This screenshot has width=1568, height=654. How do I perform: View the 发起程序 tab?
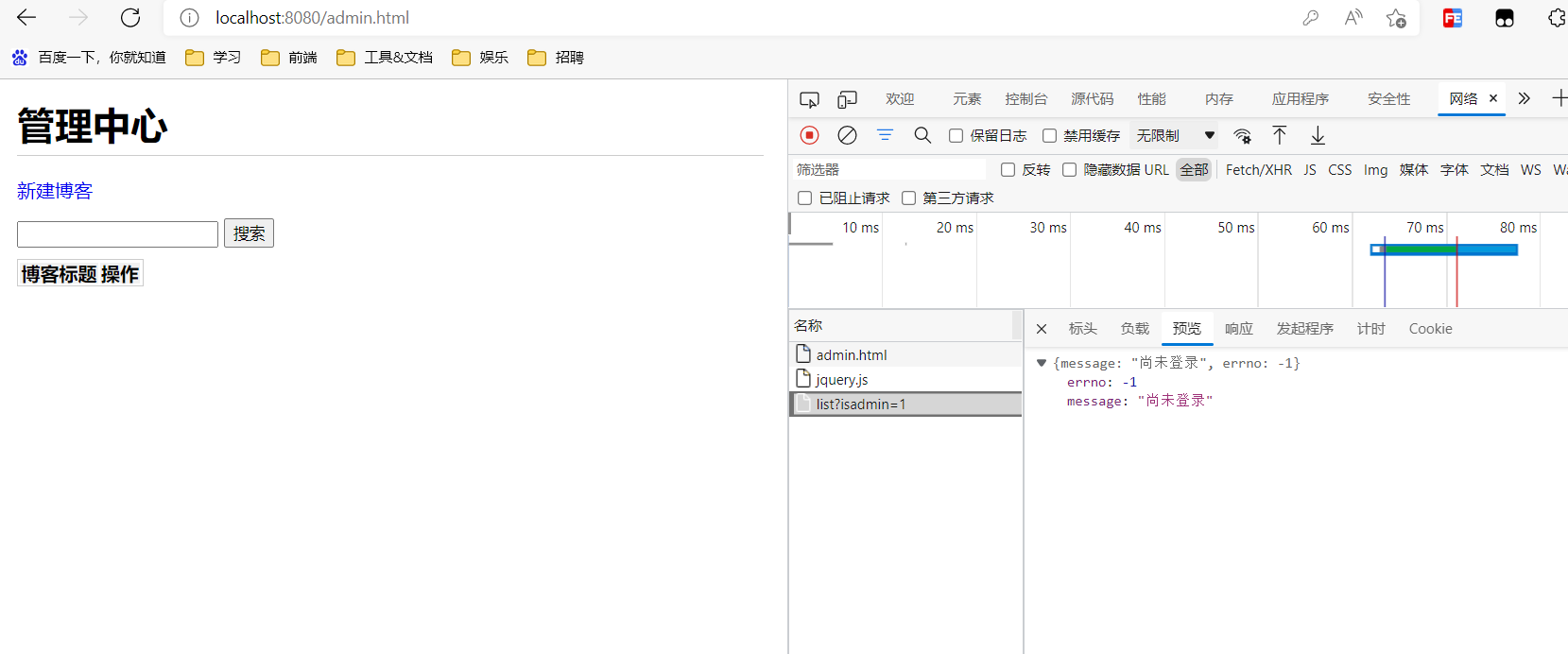pyautogui.click(x=1305, y=329)
